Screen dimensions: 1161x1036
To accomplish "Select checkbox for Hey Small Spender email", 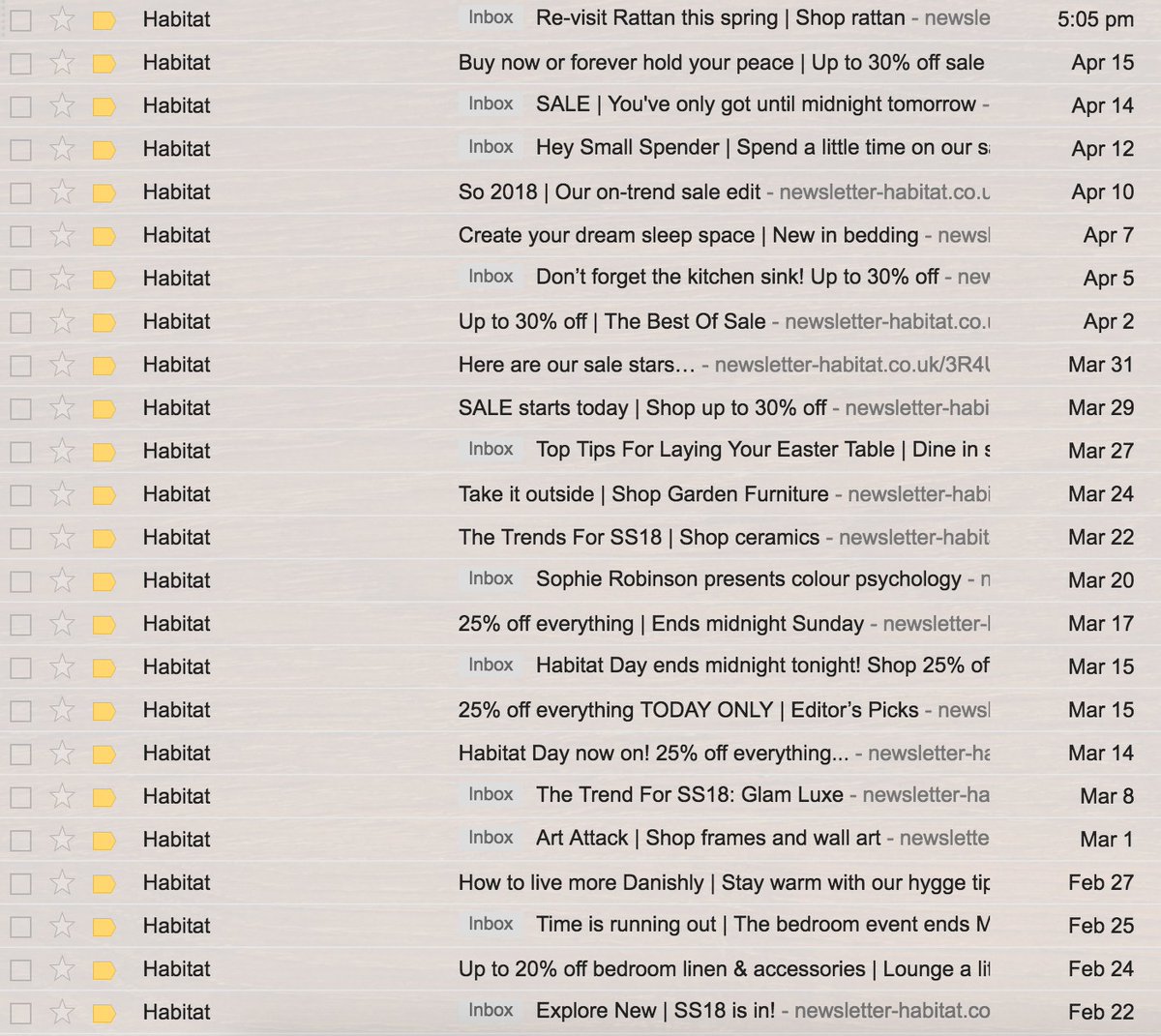I will tap(20, 149).
